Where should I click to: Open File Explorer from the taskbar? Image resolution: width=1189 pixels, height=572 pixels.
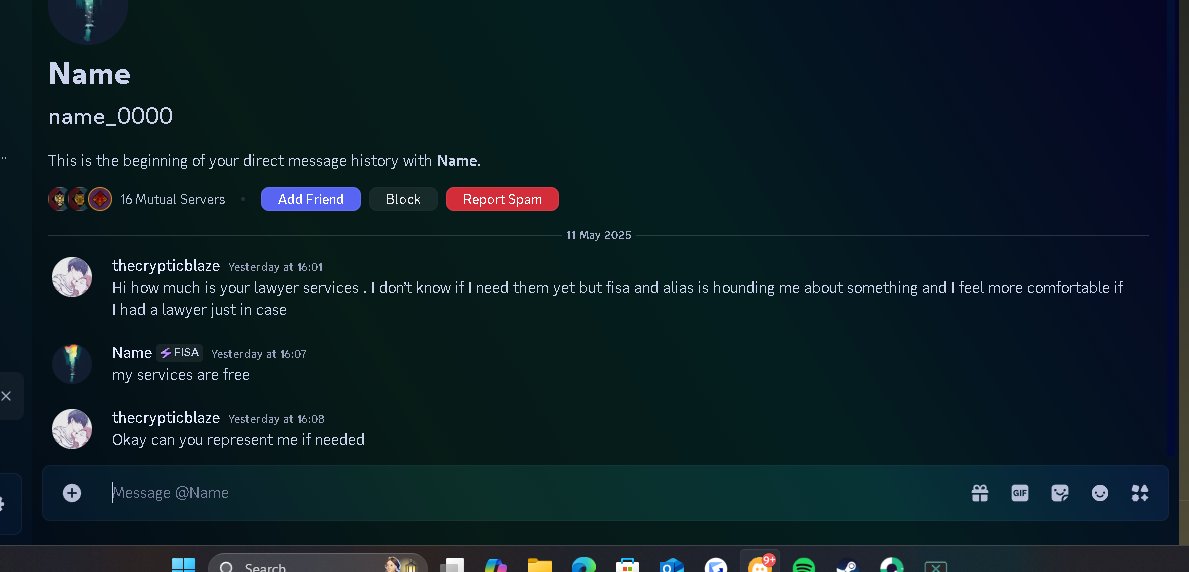pos(540,566)
